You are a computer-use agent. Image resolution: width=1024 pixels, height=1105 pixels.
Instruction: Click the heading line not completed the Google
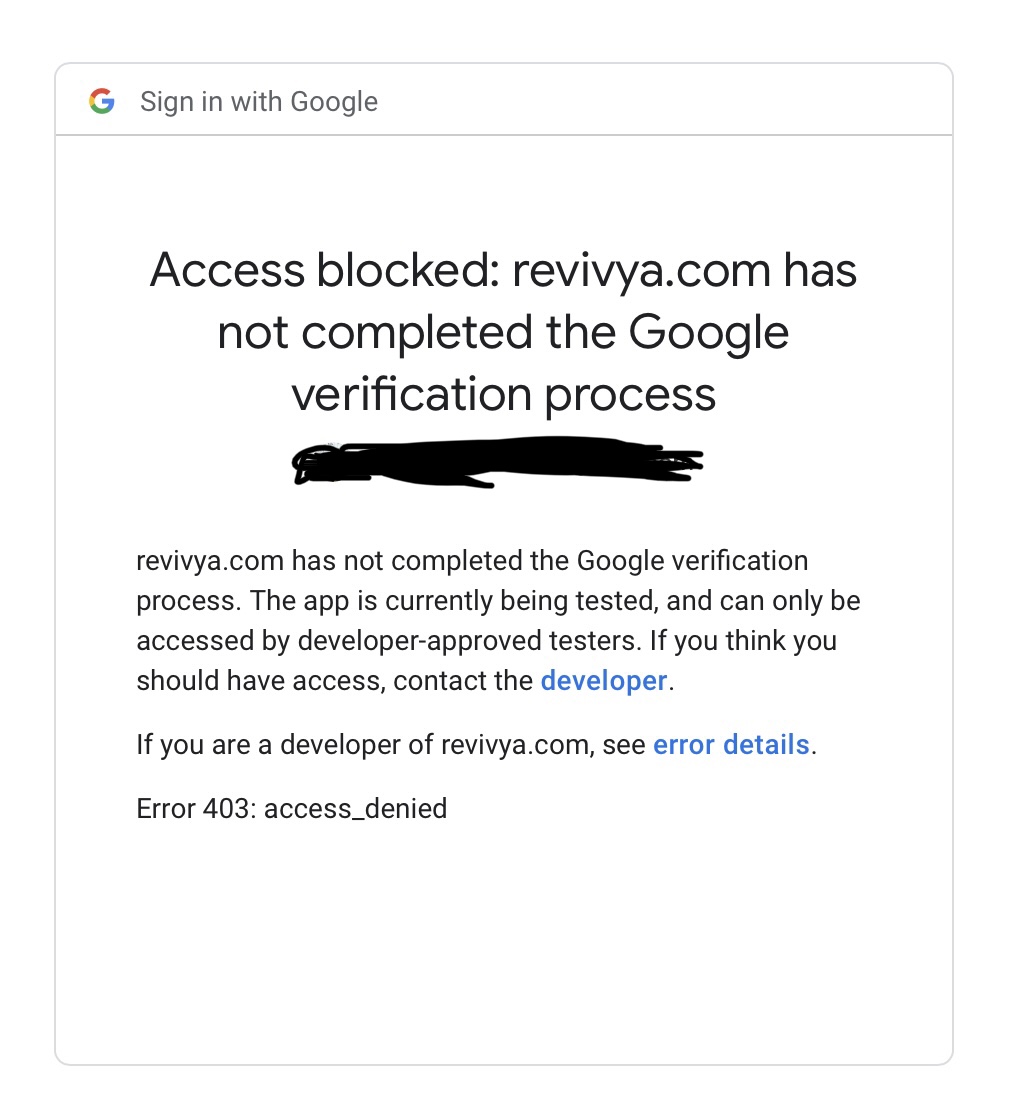[503, 333]
